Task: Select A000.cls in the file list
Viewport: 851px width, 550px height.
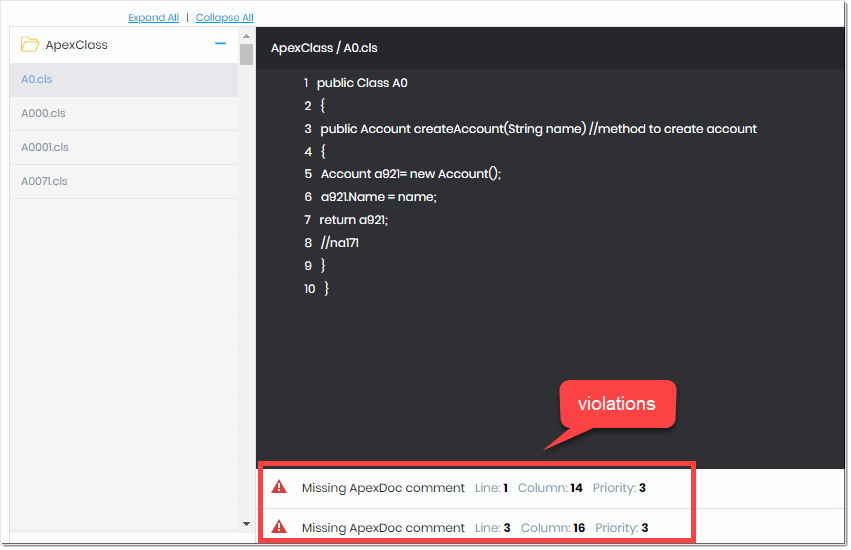Action: (x=44, y=113)
